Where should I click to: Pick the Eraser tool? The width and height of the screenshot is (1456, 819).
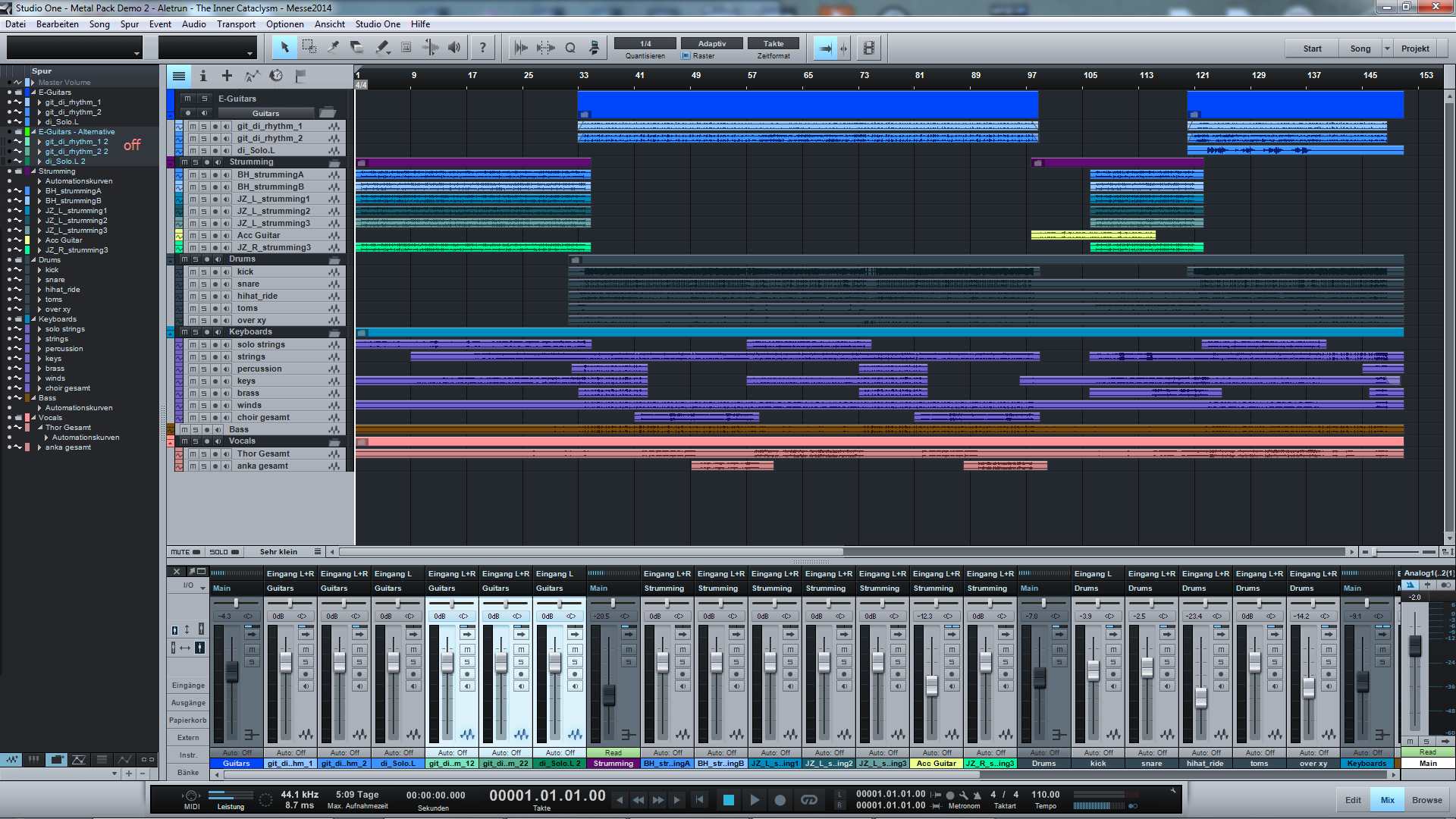(x=357, y=48)
